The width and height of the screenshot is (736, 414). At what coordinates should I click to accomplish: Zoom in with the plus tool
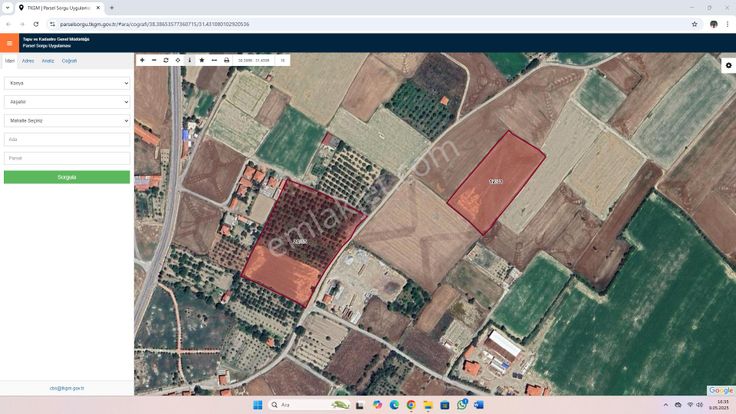(x=142, y=60)
